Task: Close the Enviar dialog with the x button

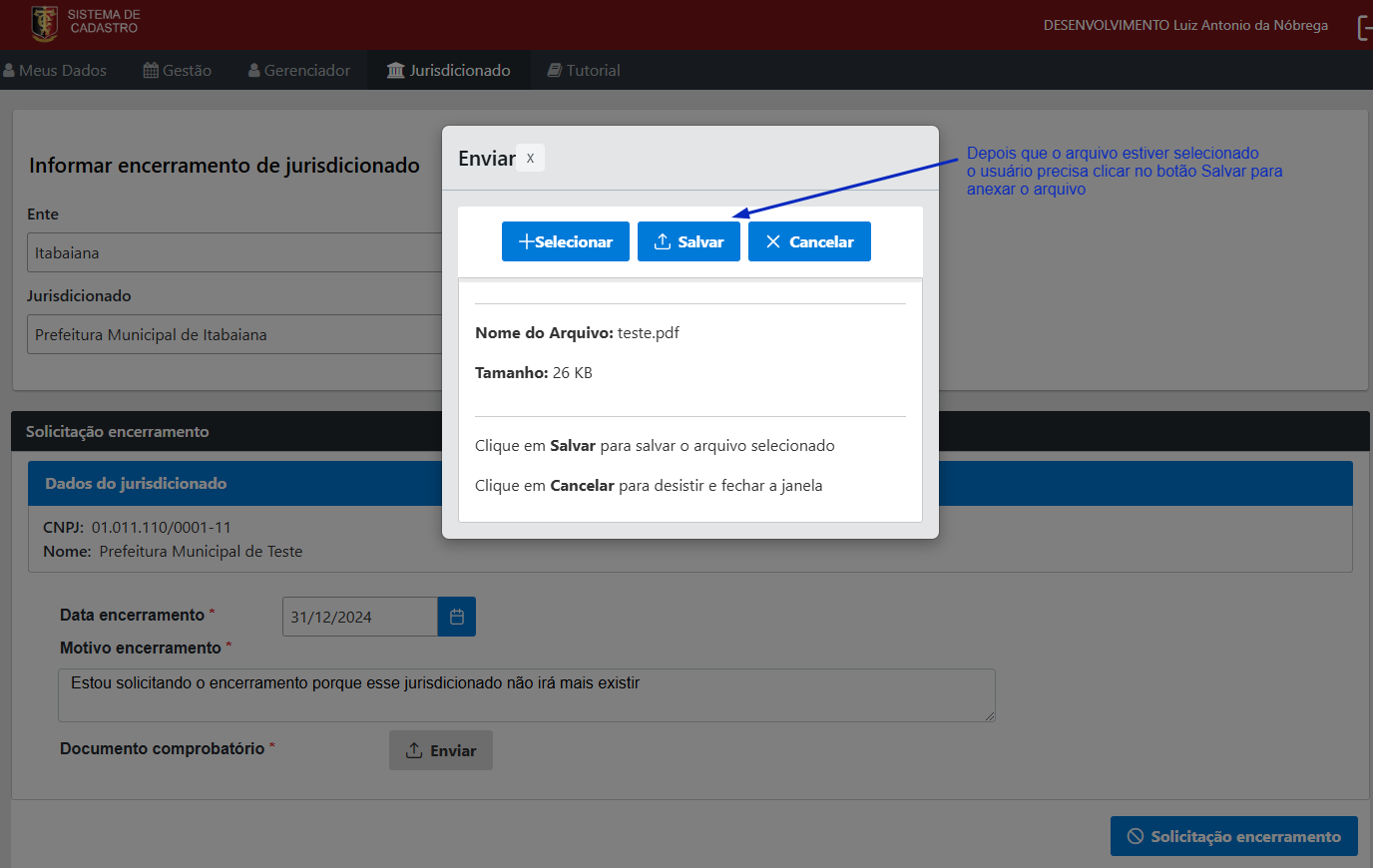Action: coord(530,158)
